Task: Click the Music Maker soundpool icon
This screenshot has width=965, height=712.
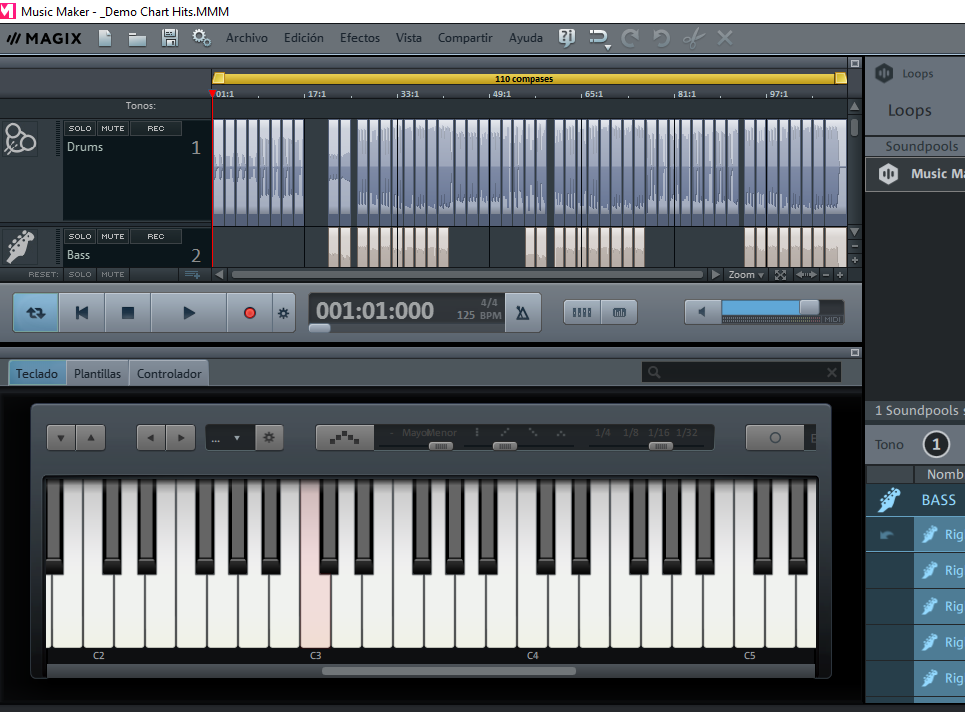Action: pyautogui.click(x=888, y=174)
